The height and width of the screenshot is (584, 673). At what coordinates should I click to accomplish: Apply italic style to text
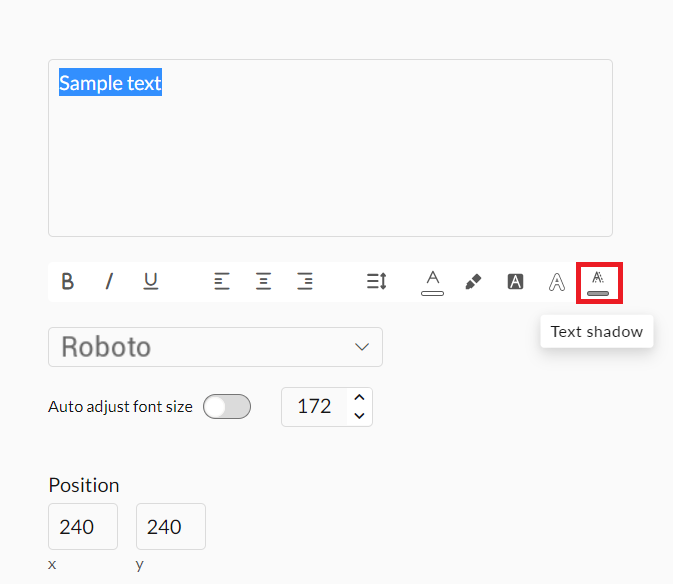tap(109, 282)
